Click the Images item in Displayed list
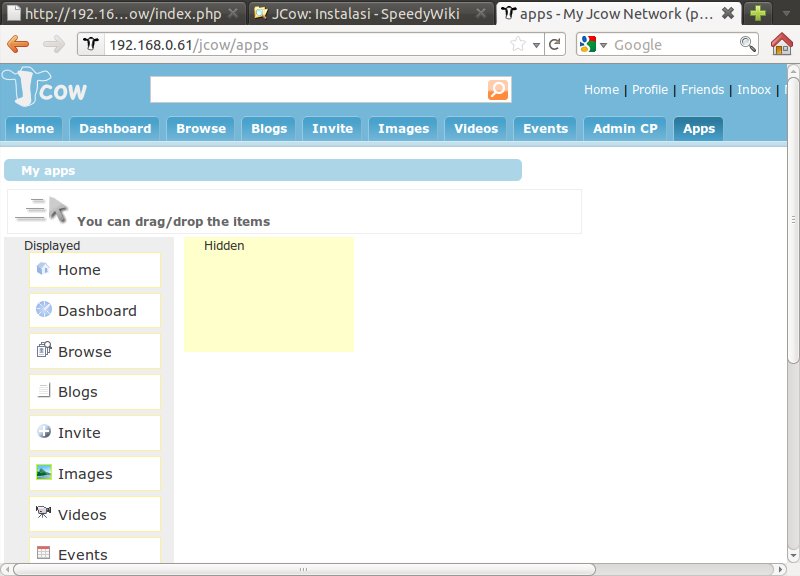Screen dimensions: 800x576 pyautogui.click(x=95, y=473)
